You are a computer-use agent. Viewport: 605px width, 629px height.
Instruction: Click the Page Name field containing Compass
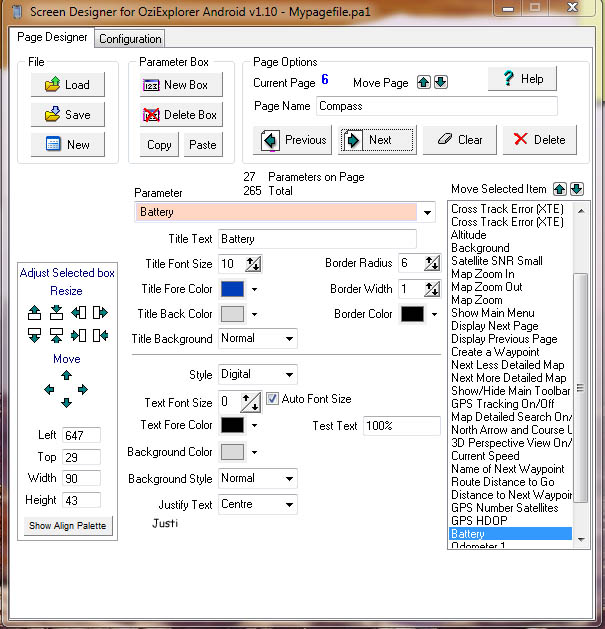[437, 106]
